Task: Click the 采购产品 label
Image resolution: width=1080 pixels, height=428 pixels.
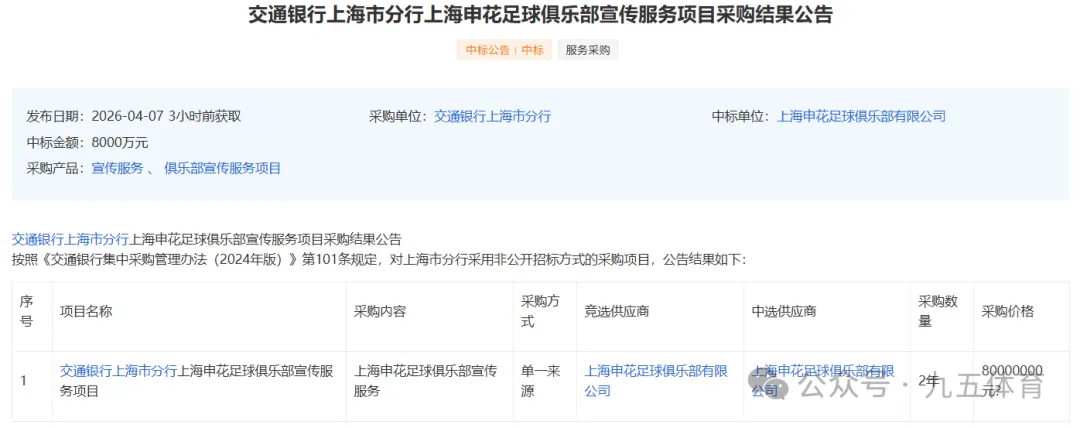Action: click(x=55, y=168)
